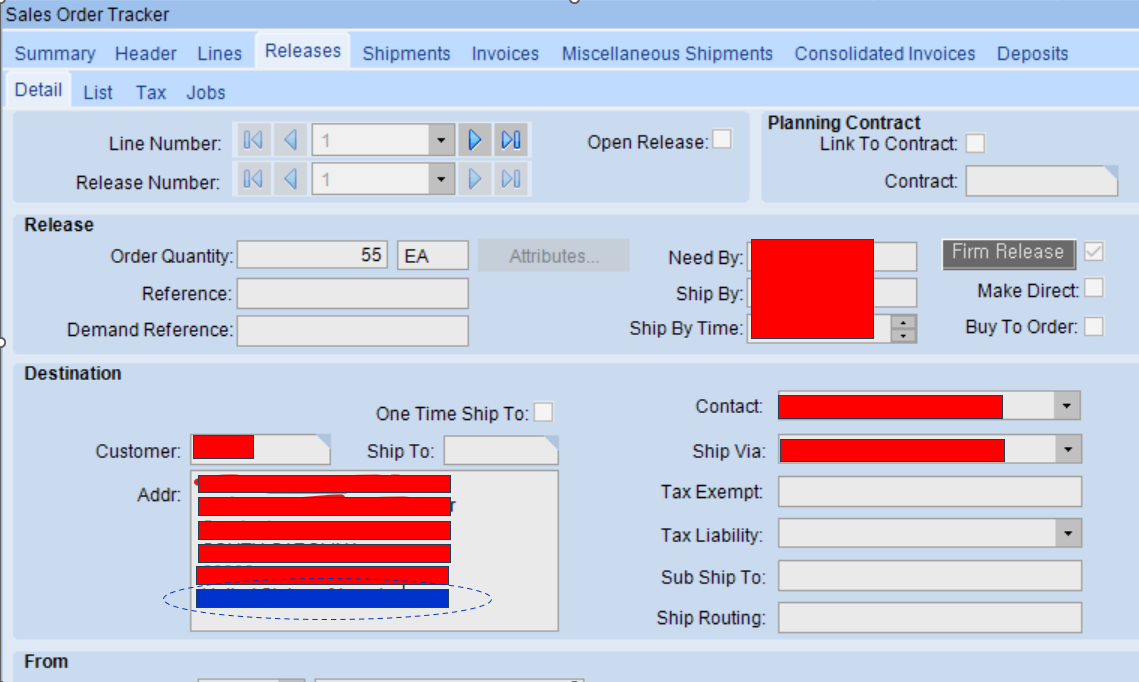Enable the Link To Contract checkbox

(976, 143)
